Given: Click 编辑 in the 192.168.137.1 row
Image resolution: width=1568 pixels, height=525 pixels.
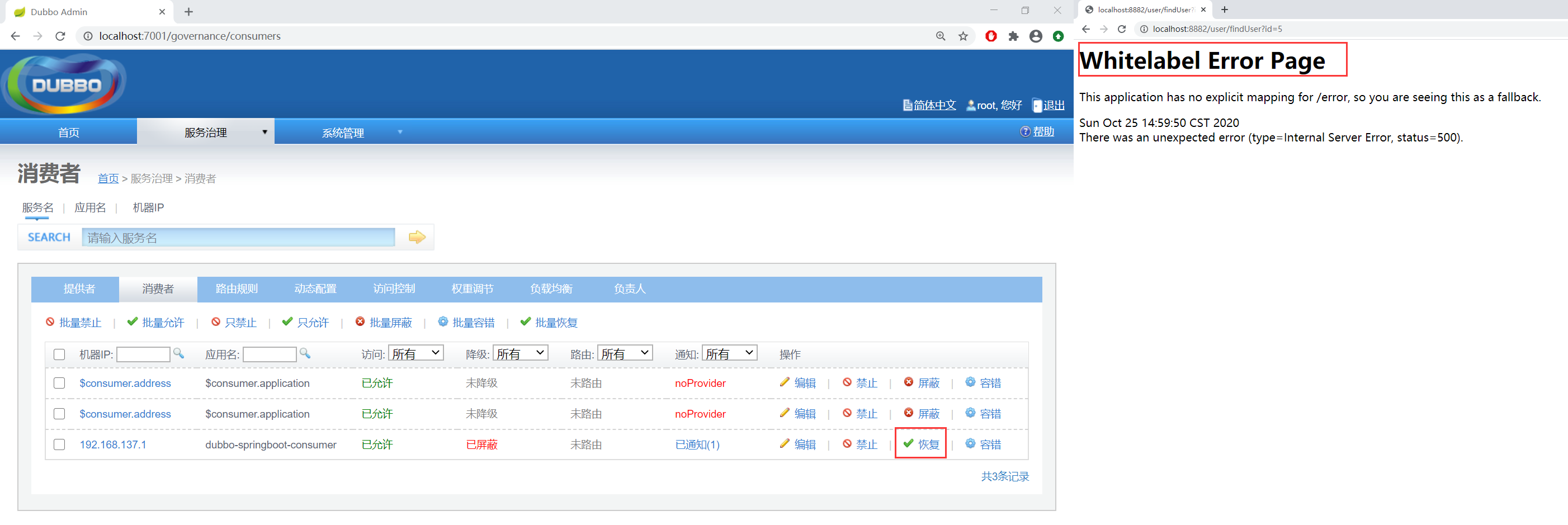Looking at the screenshot, I should point(798,444).
